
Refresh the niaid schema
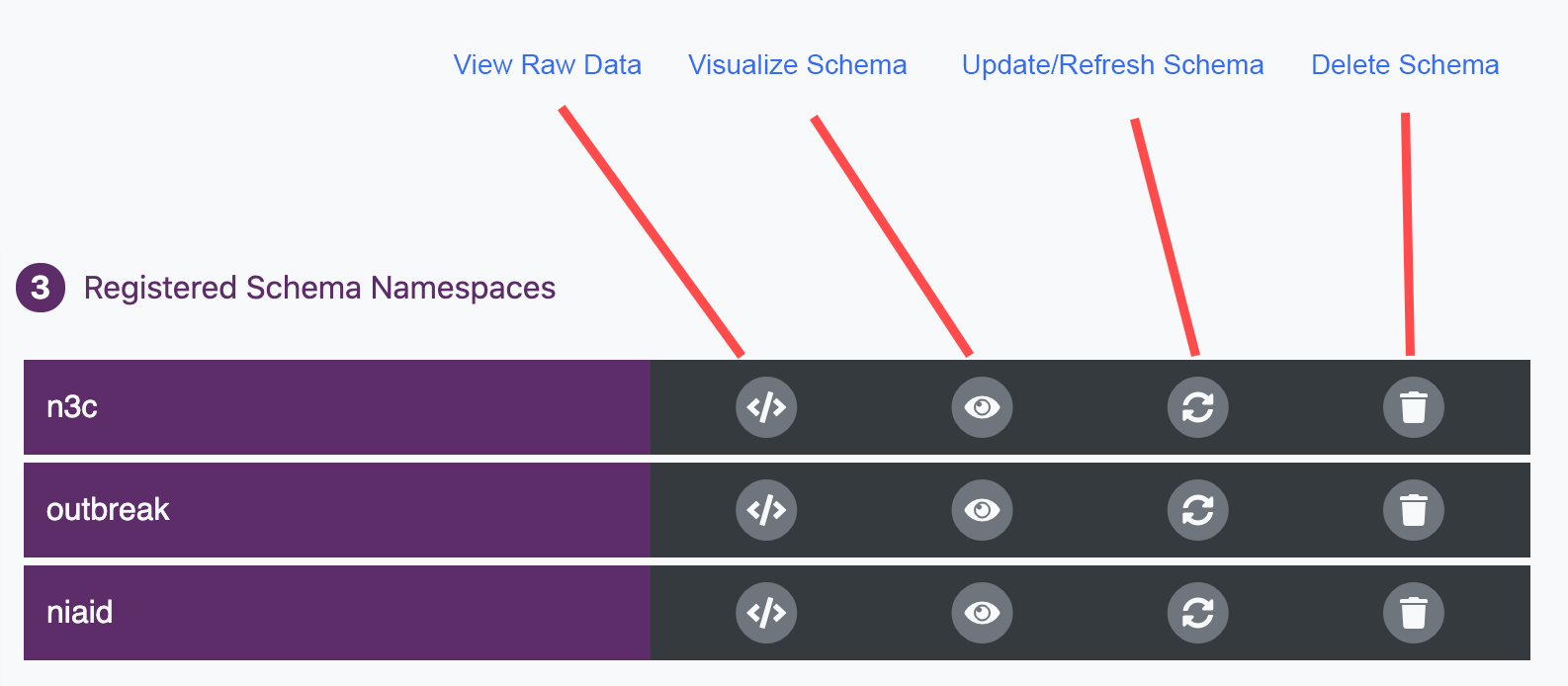(1197, 613)
